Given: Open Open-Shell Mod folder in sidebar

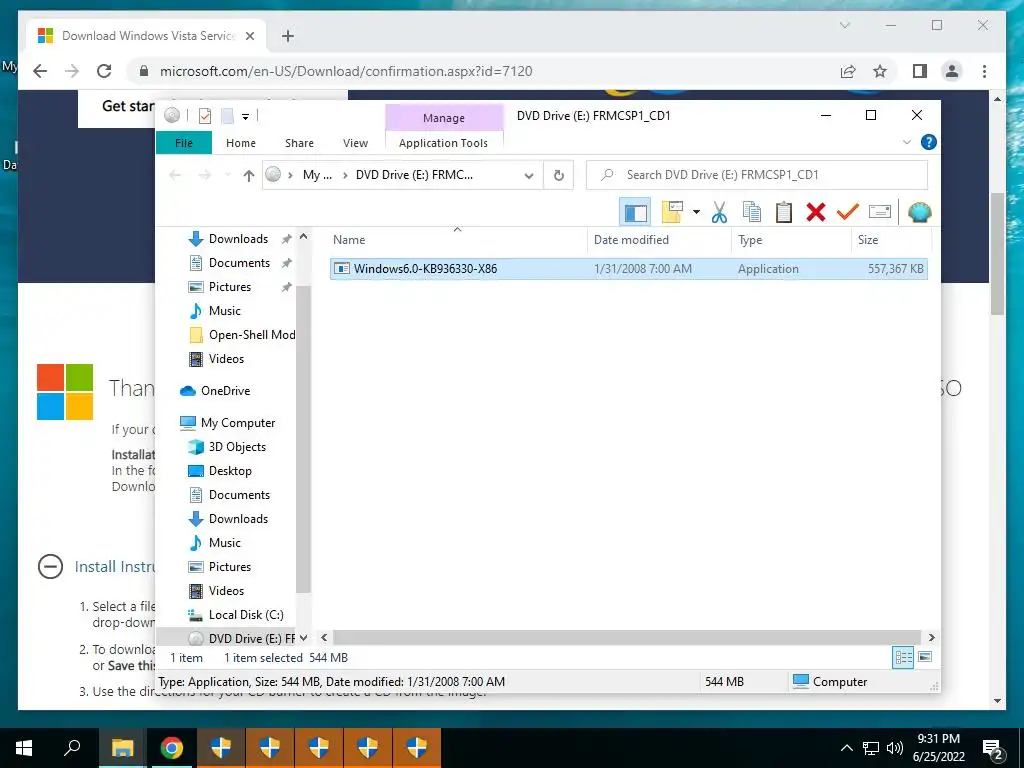Looking at the screenshot, I should (x=251, y=335).
